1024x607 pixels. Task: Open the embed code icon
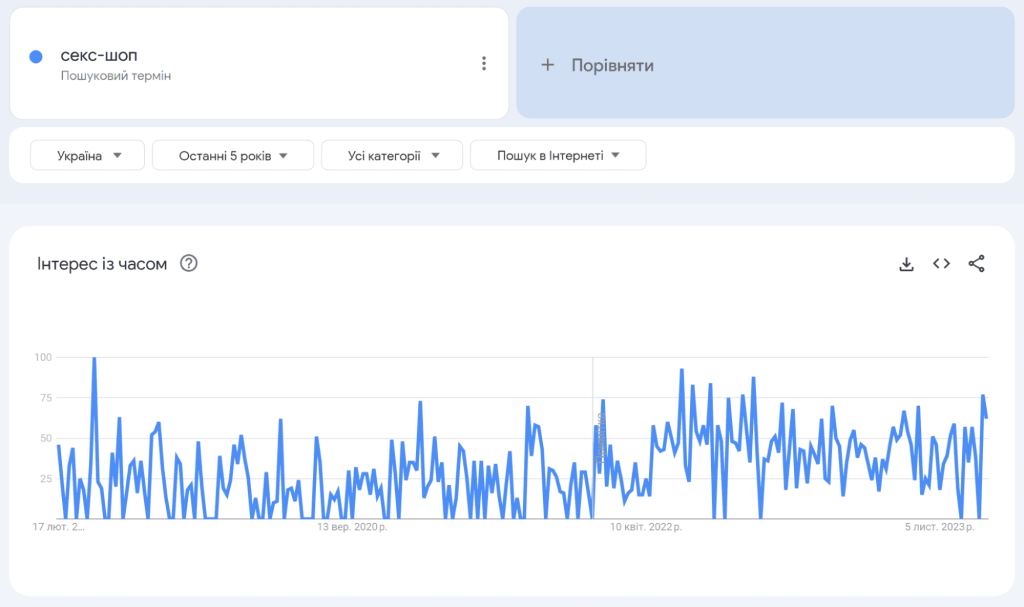(941, 264)
